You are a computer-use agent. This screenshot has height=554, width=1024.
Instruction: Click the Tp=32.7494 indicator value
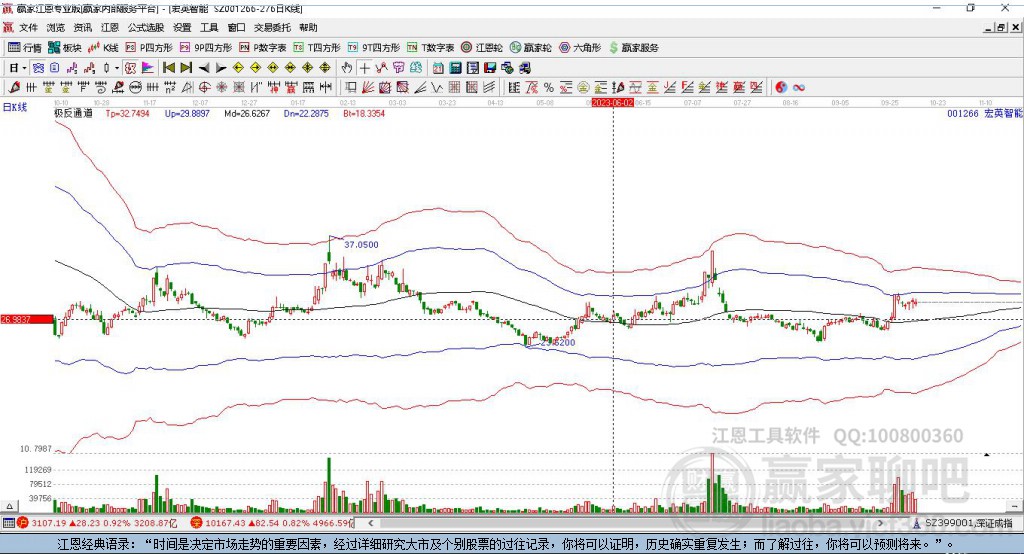click(127, 113)
